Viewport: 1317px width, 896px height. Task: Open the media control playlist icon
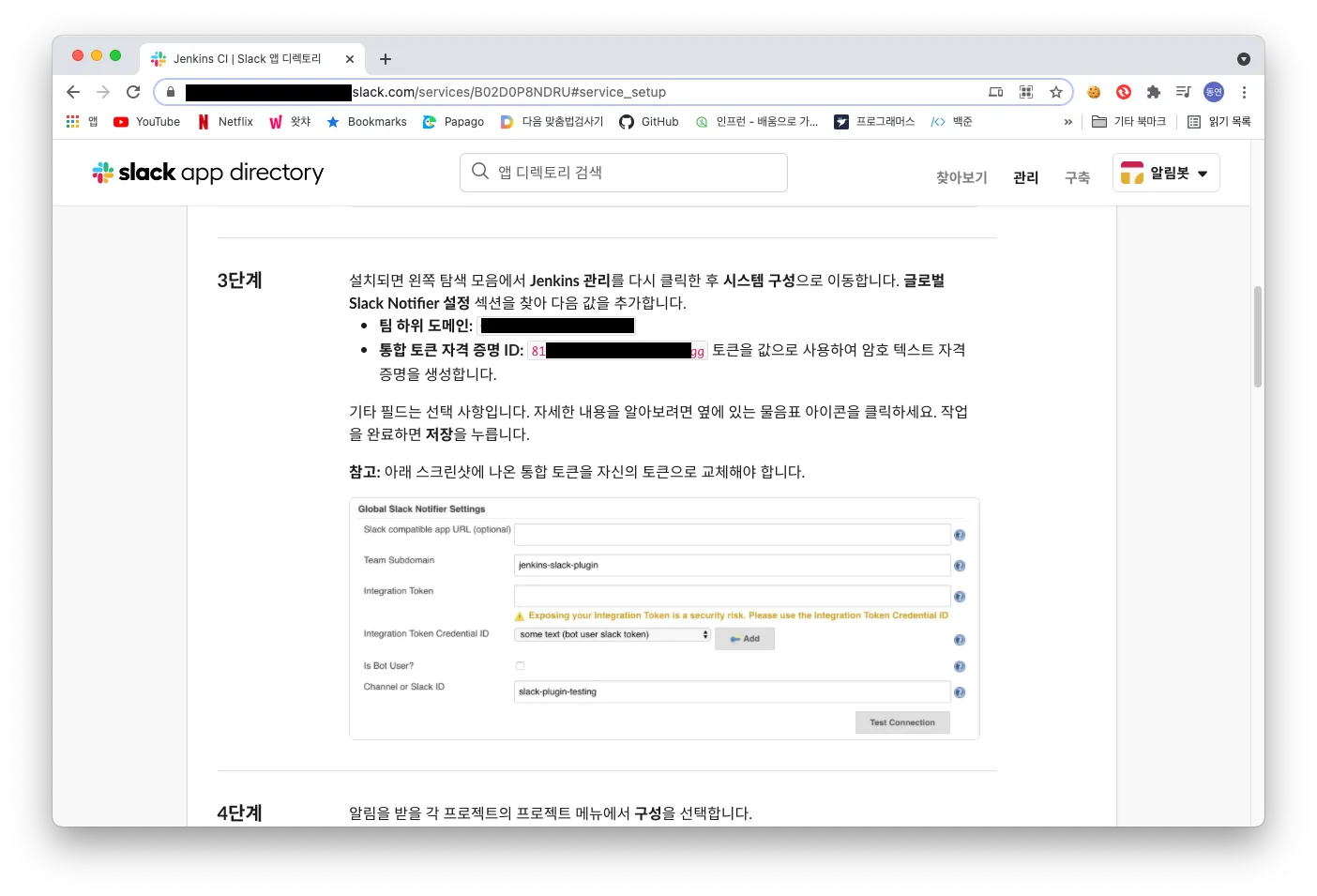click(1184, 92)
